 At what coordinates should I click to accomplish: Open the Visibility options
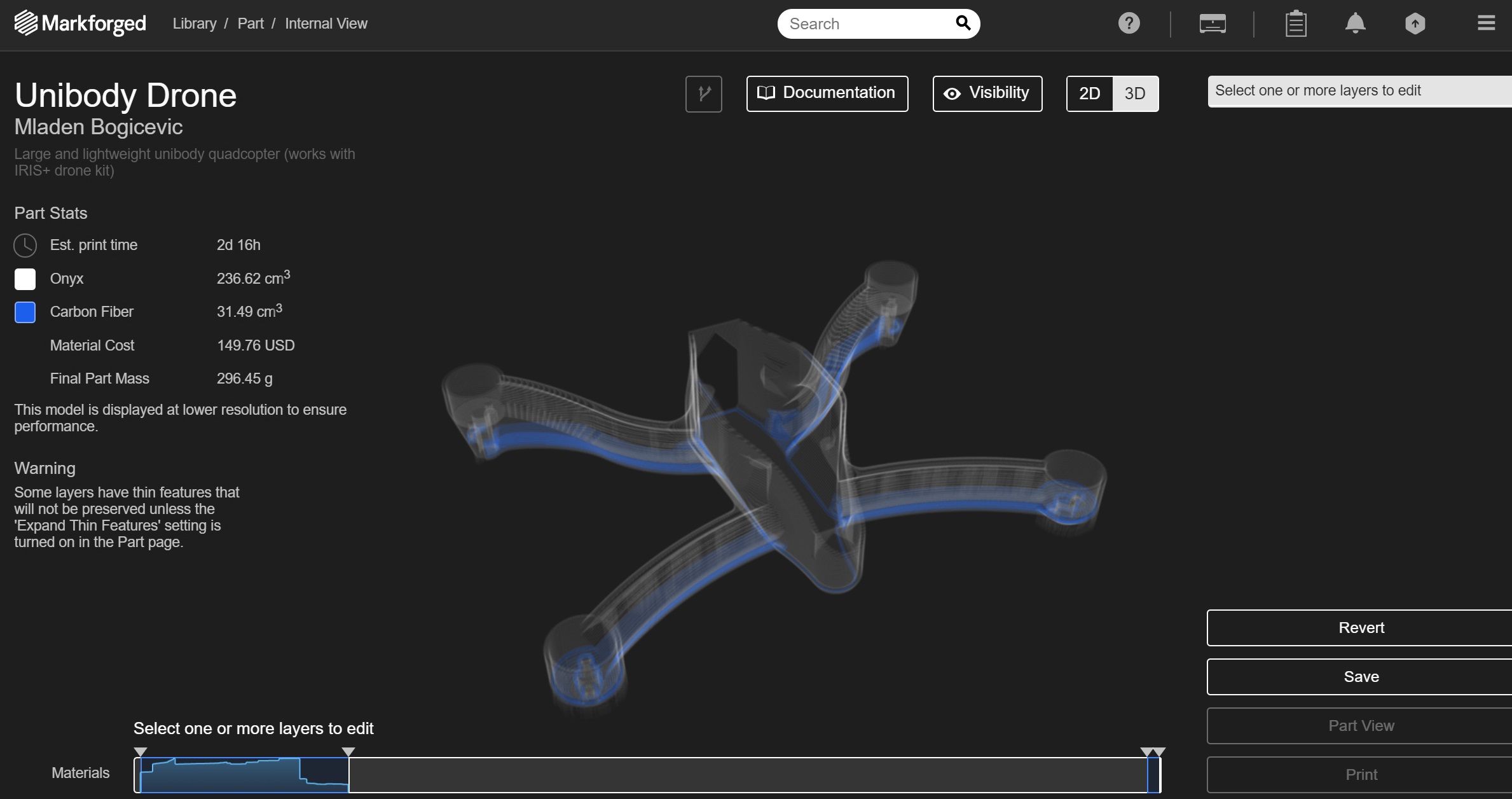coord(987,94)
